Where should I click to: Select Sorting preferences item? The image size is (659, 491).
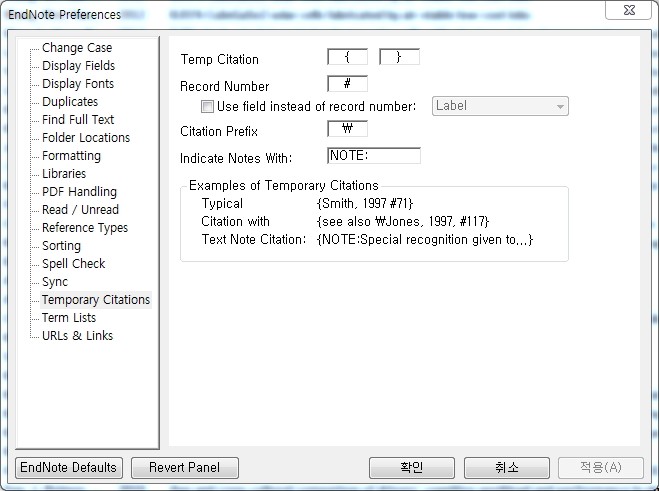tap(61, 246)
